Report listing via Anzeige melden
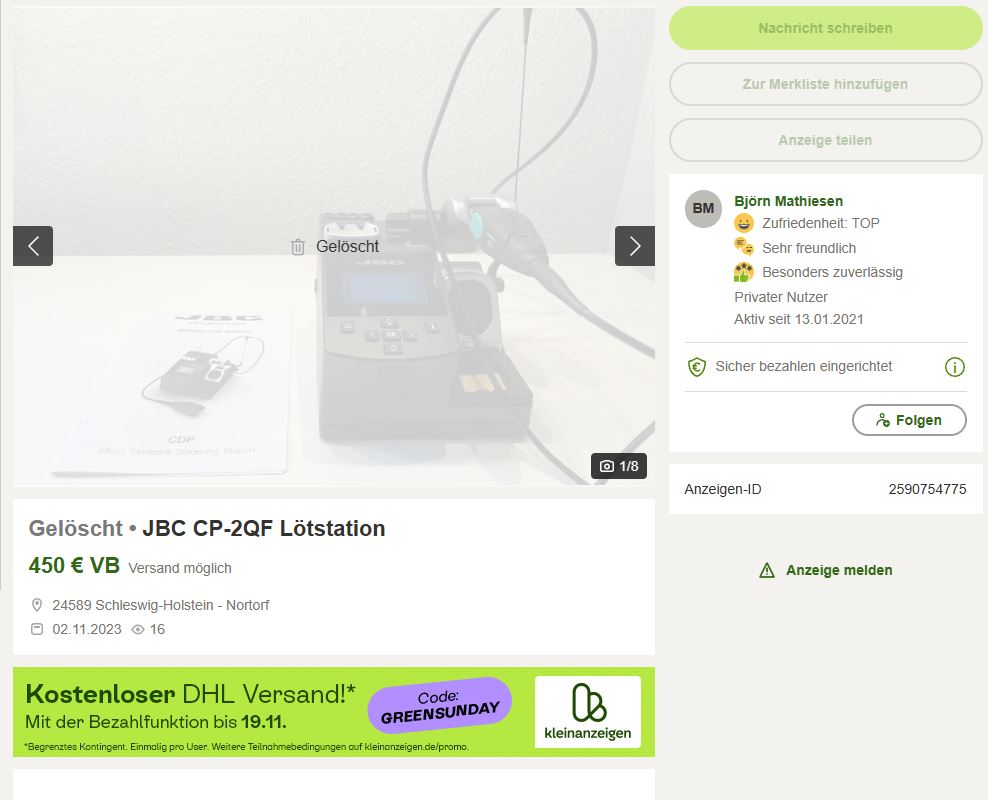Screen dimensions: 988x800 pos(839,570)
